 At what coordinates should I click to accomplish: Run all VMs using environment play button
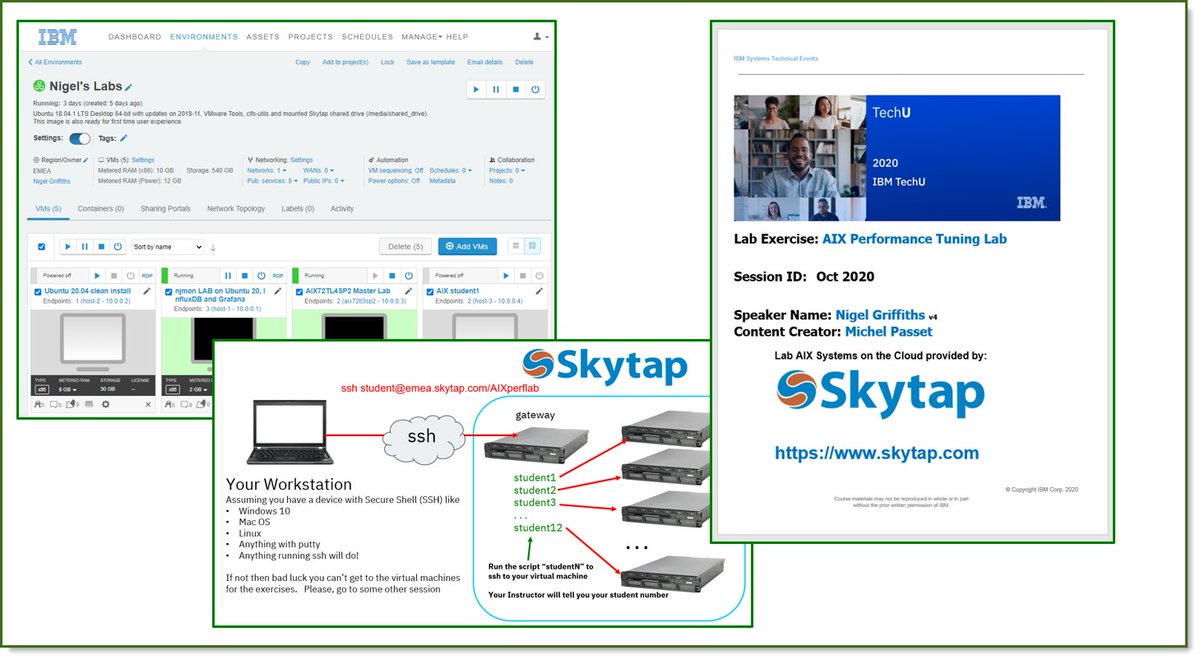pyautogui.click(x=476, y=89)
